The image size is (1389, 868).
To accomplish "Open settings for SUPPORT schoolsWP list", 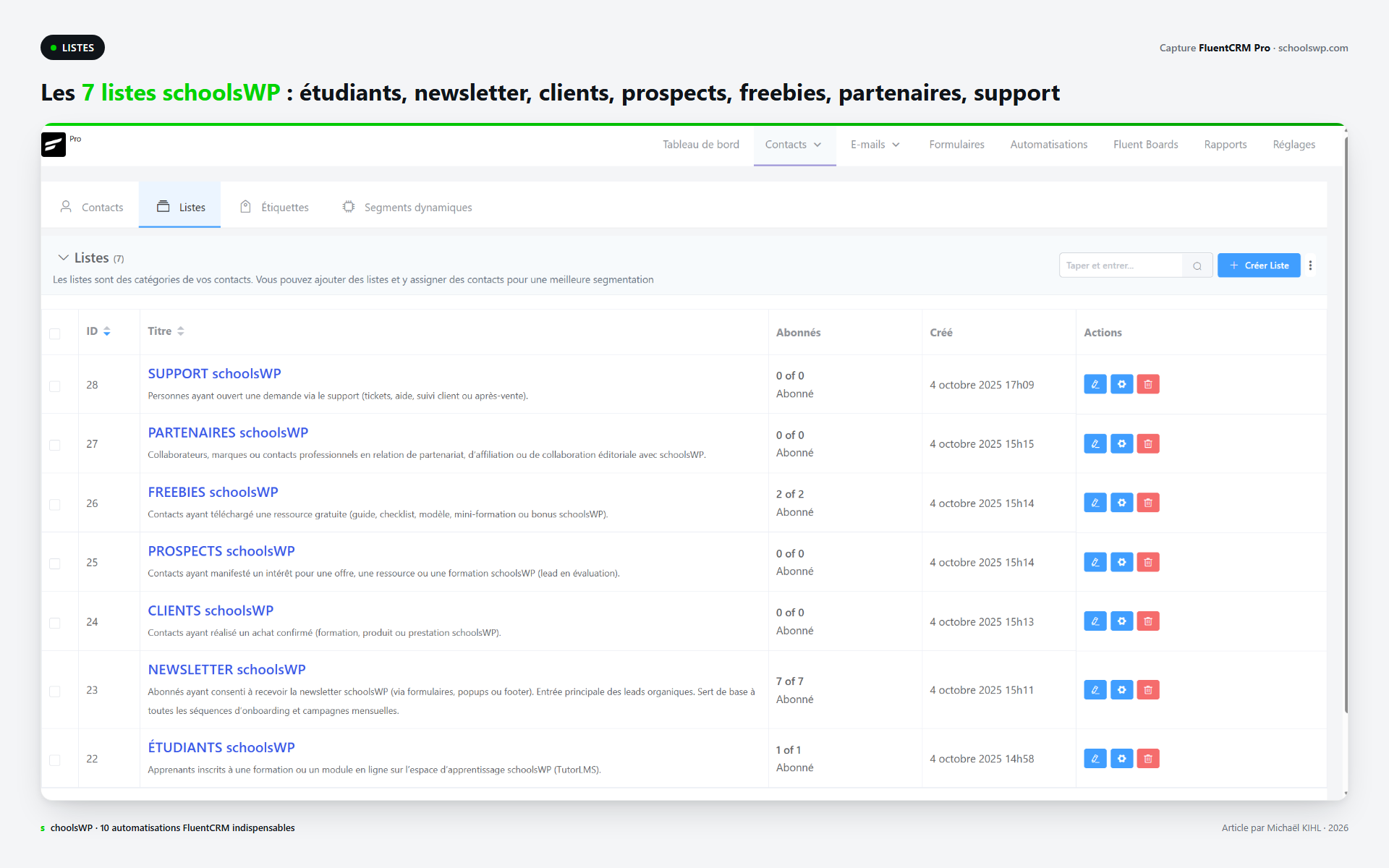I will tap(1121, 384).
